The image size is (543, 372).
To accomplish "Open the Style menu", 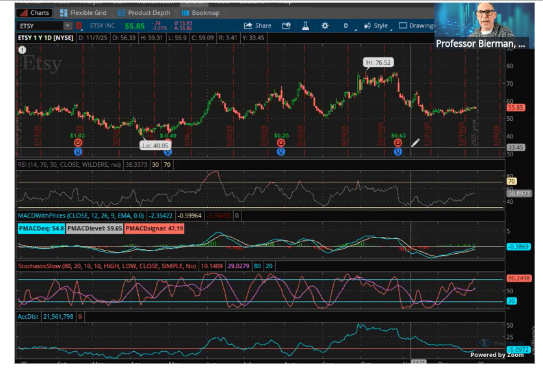I will (x=376, y=26).
